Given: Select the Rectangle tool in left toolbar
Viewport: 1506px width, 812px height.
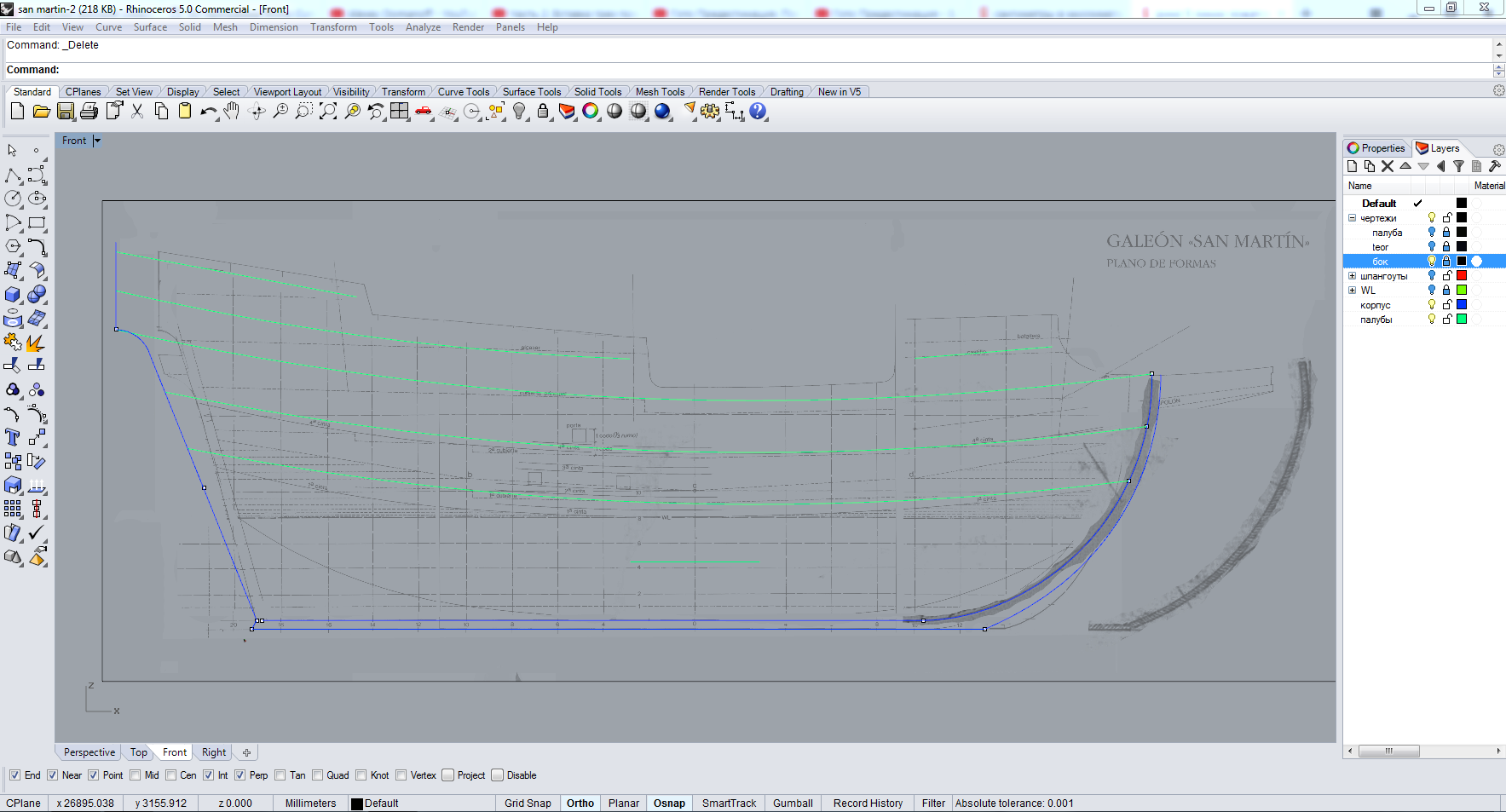Looking at the screenshot, I should click(37, 223).
